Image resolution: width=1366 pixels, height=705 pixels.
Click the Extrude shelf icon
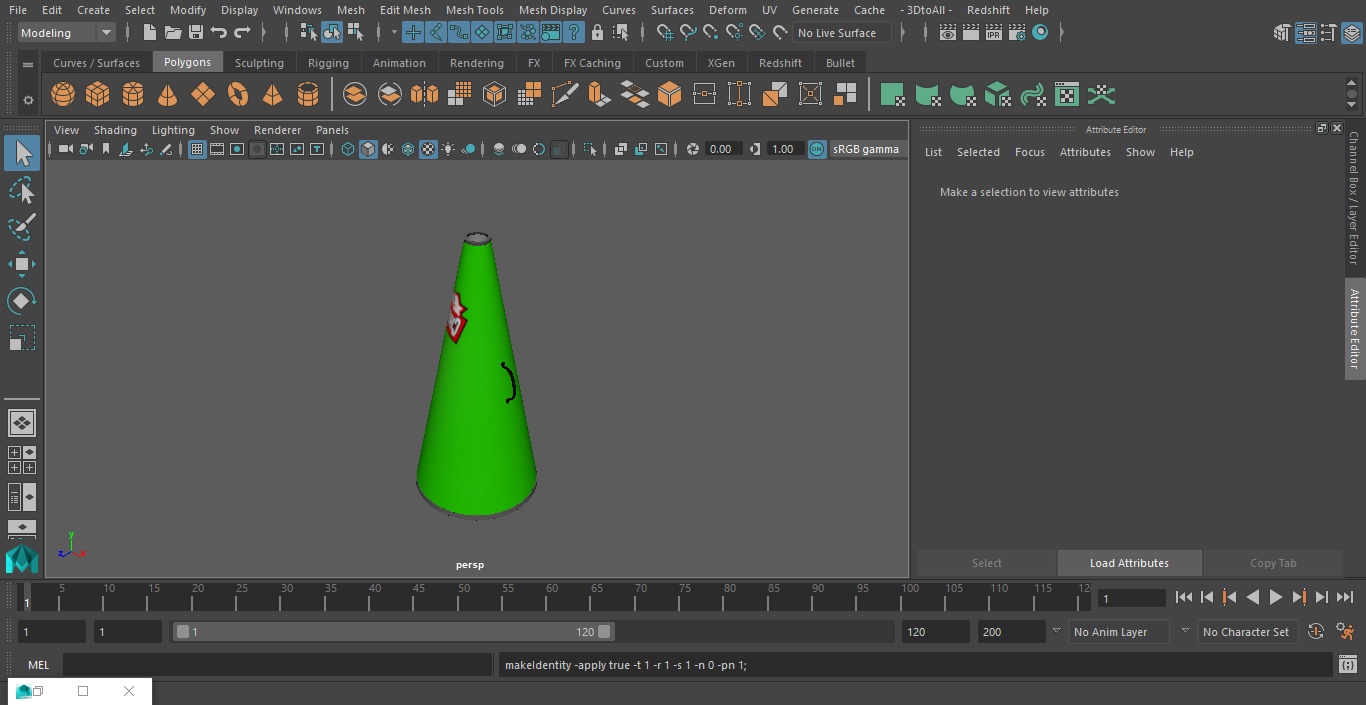click(x=599, y=95)
